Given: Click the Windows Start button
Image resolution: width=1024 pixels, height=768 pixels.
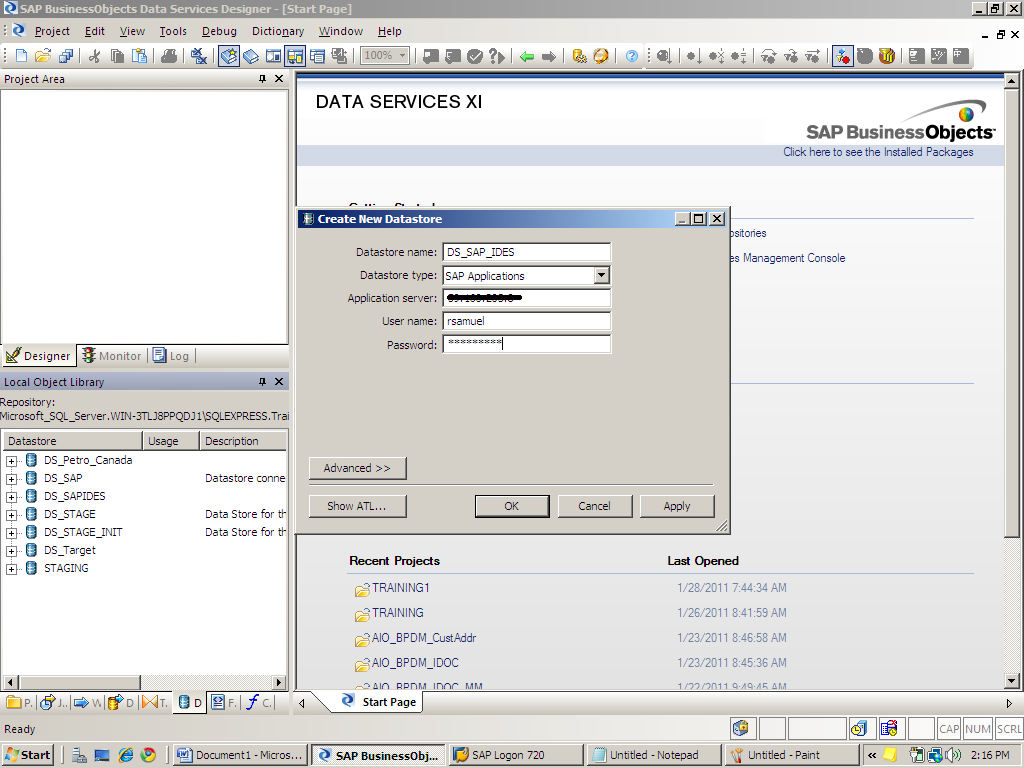Looking at the screenshot, I should (27, 755).
